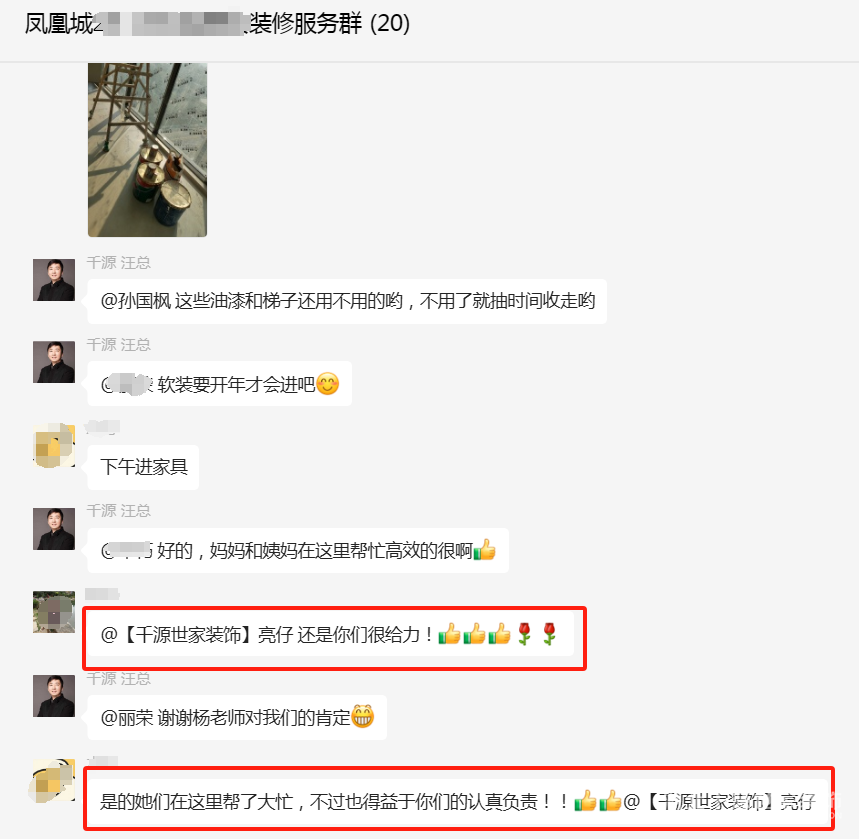Click avatar beside 妈妈和姨妈 message
859x839 pixels.
pos(54,529)
